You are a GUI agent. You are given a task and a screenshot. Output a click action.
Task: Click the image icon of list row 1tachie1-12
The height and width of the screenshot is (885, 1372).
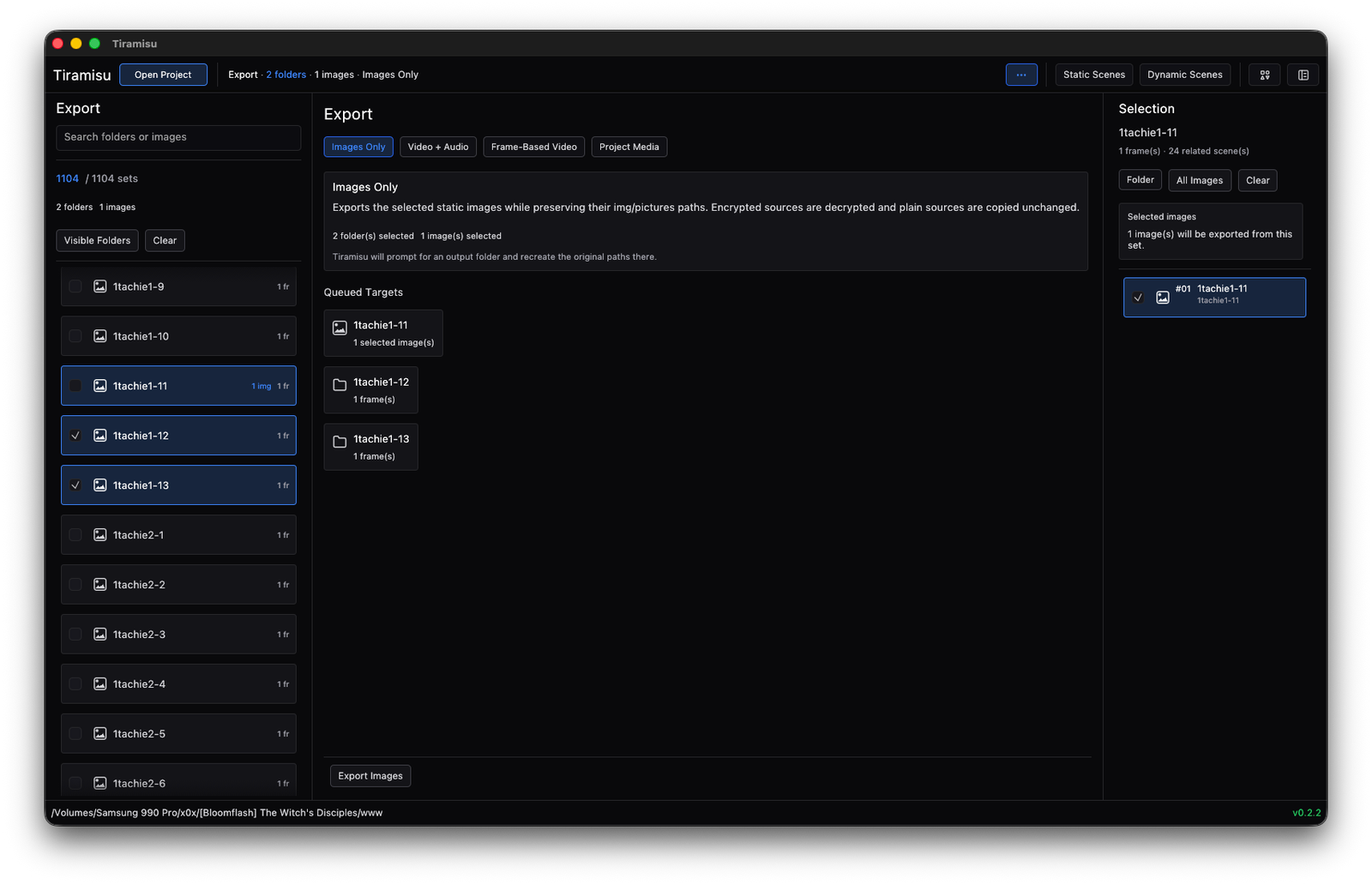[100, 436]
